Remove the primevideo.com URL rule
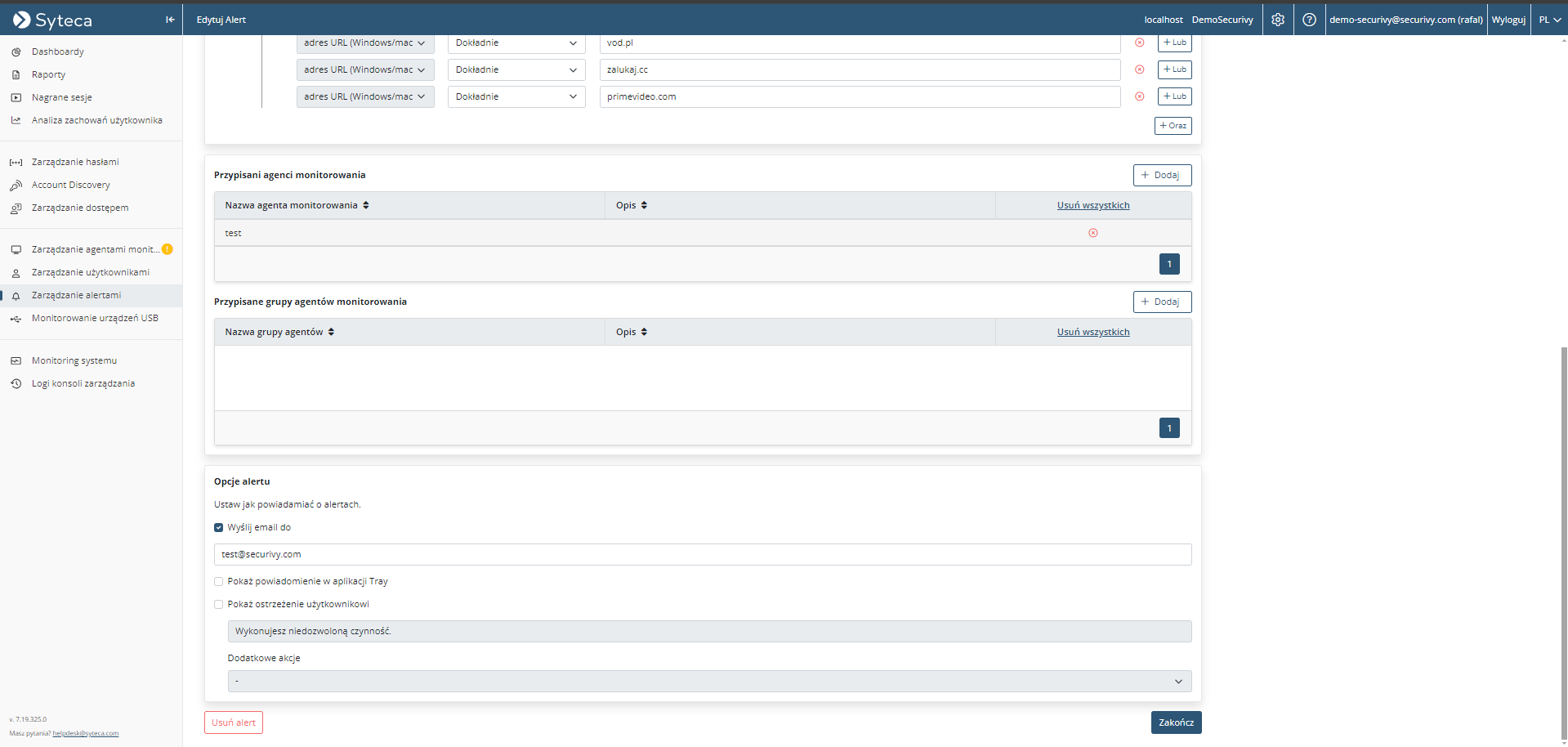 [x=1139, y=96]
